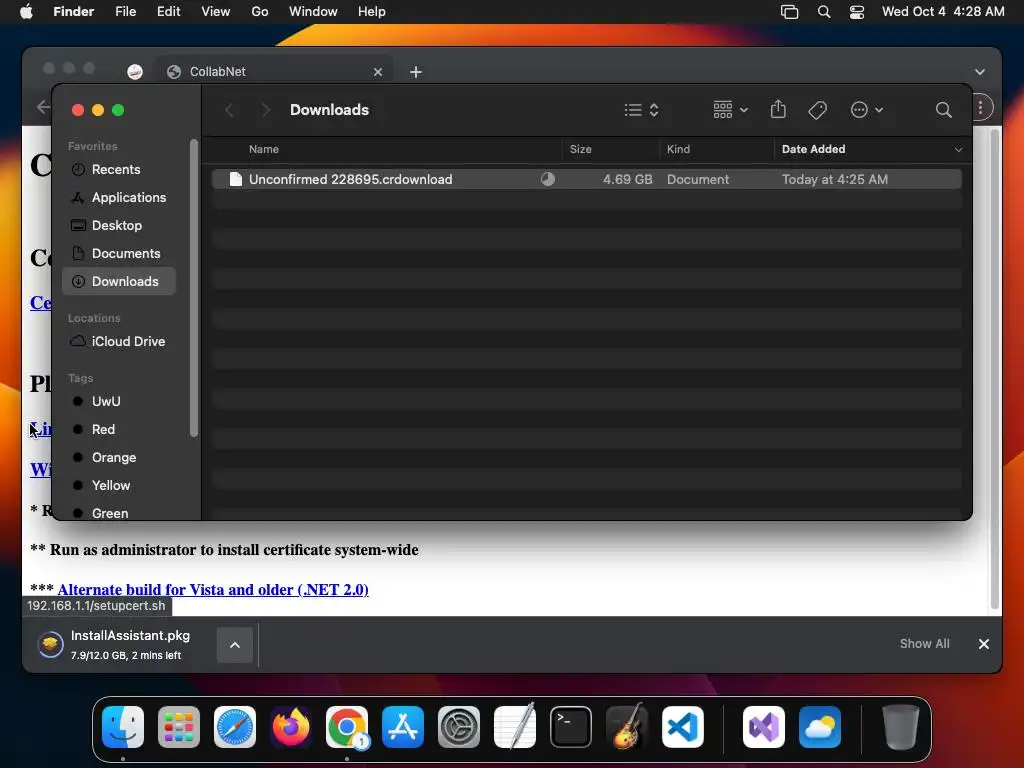Open the Chrome tab search chevron
Image resolution: width=1024 pixels, height=768 pixels.
click(980, 72)
